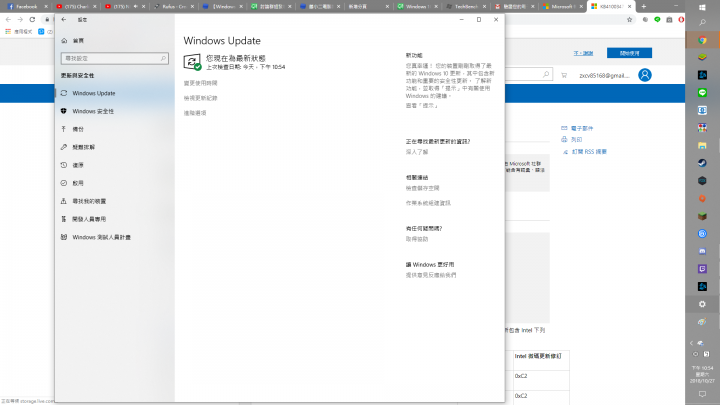Open a new Chrome tab
The width and height of the screenshot is (720, 405).
pyautogui.click(x=644, y=6)
